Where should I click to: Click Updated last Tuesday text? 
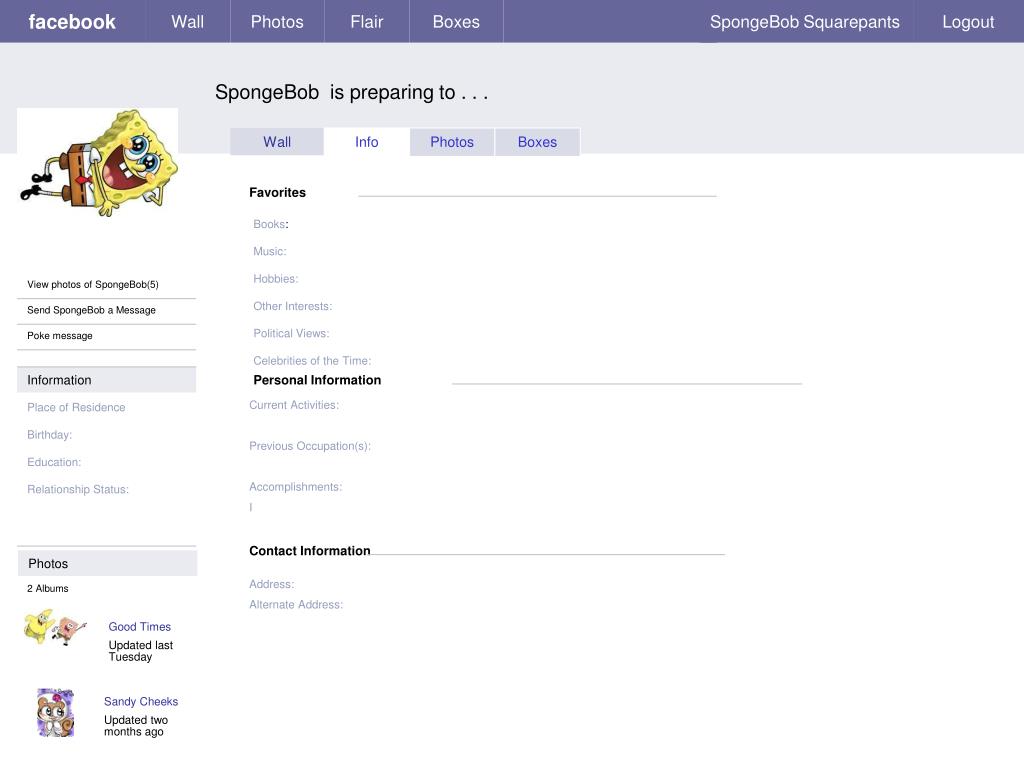pyautogui.click(x=140, y=651)
